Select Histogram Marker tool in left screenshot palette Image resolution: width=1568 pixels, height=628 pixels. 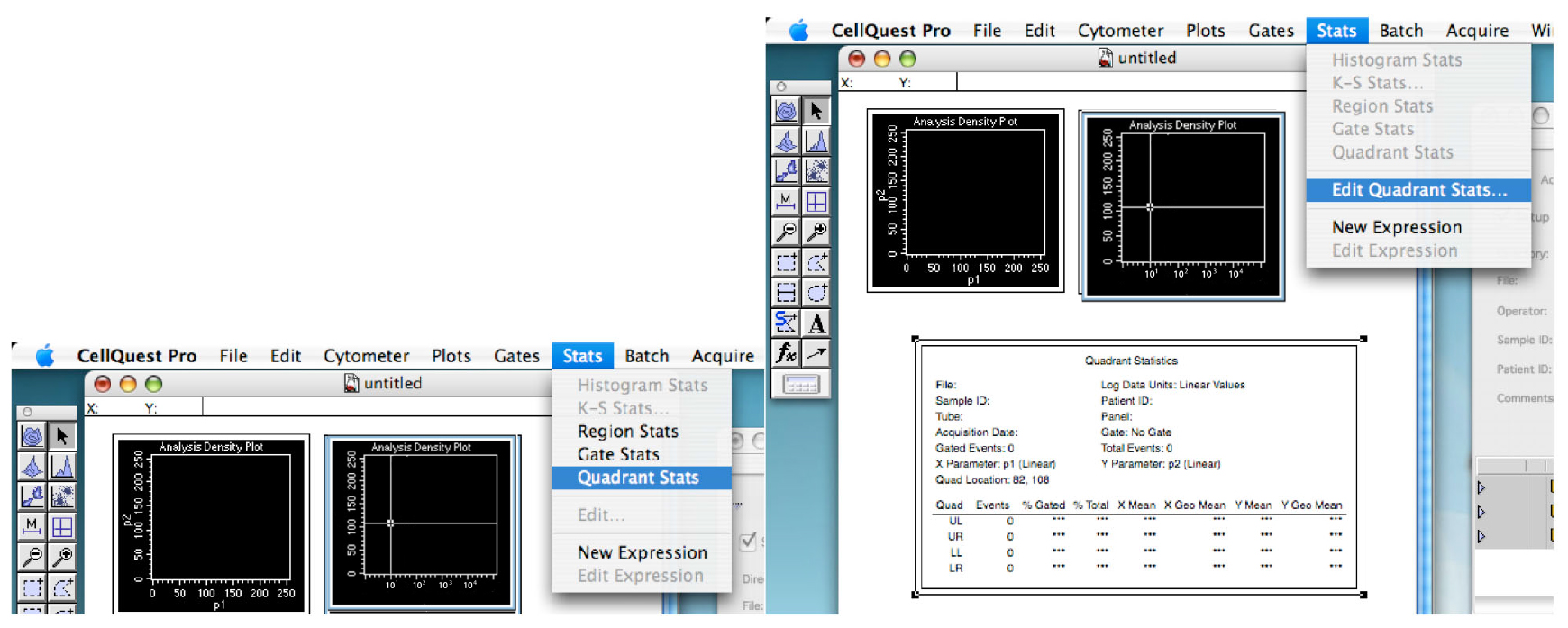pos(32,527)
